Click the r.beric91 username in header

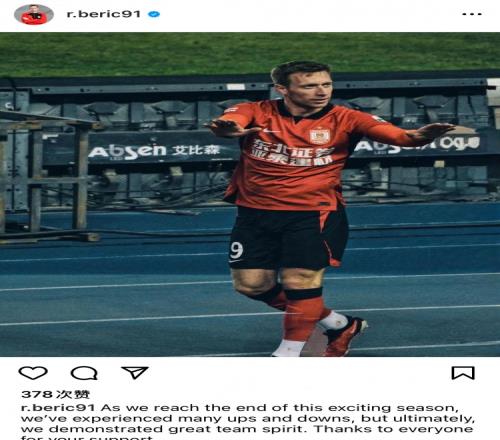coord(104,14)
